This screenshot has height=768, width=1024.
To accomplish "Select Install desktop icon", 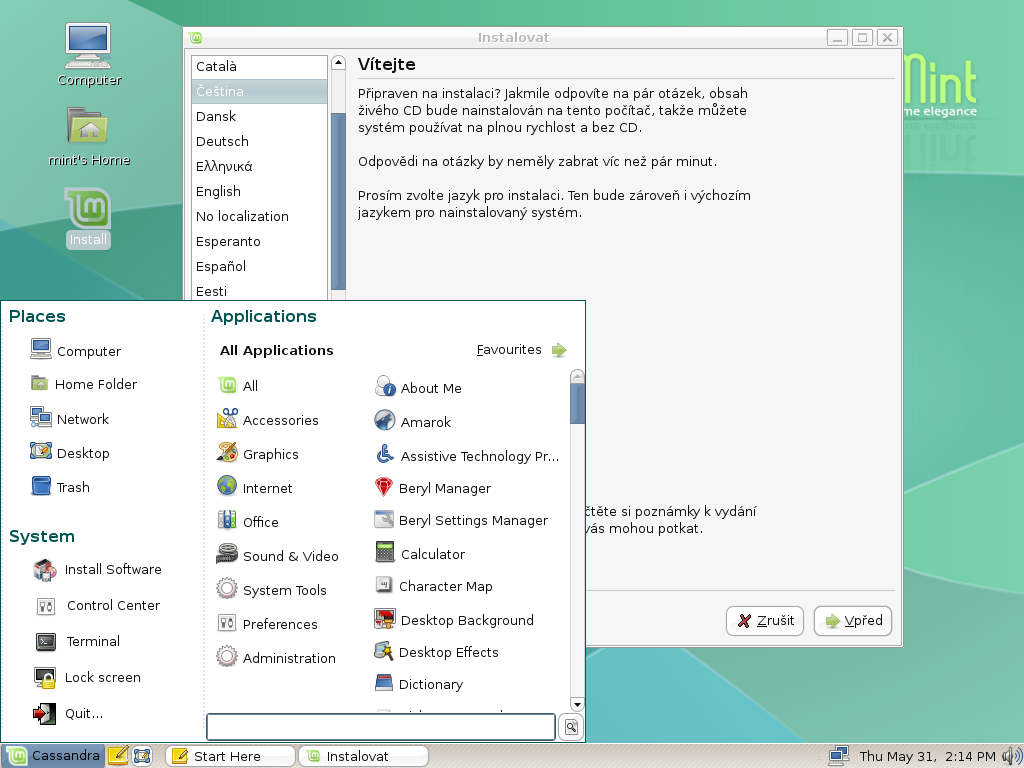I will (x=88, y=218).
